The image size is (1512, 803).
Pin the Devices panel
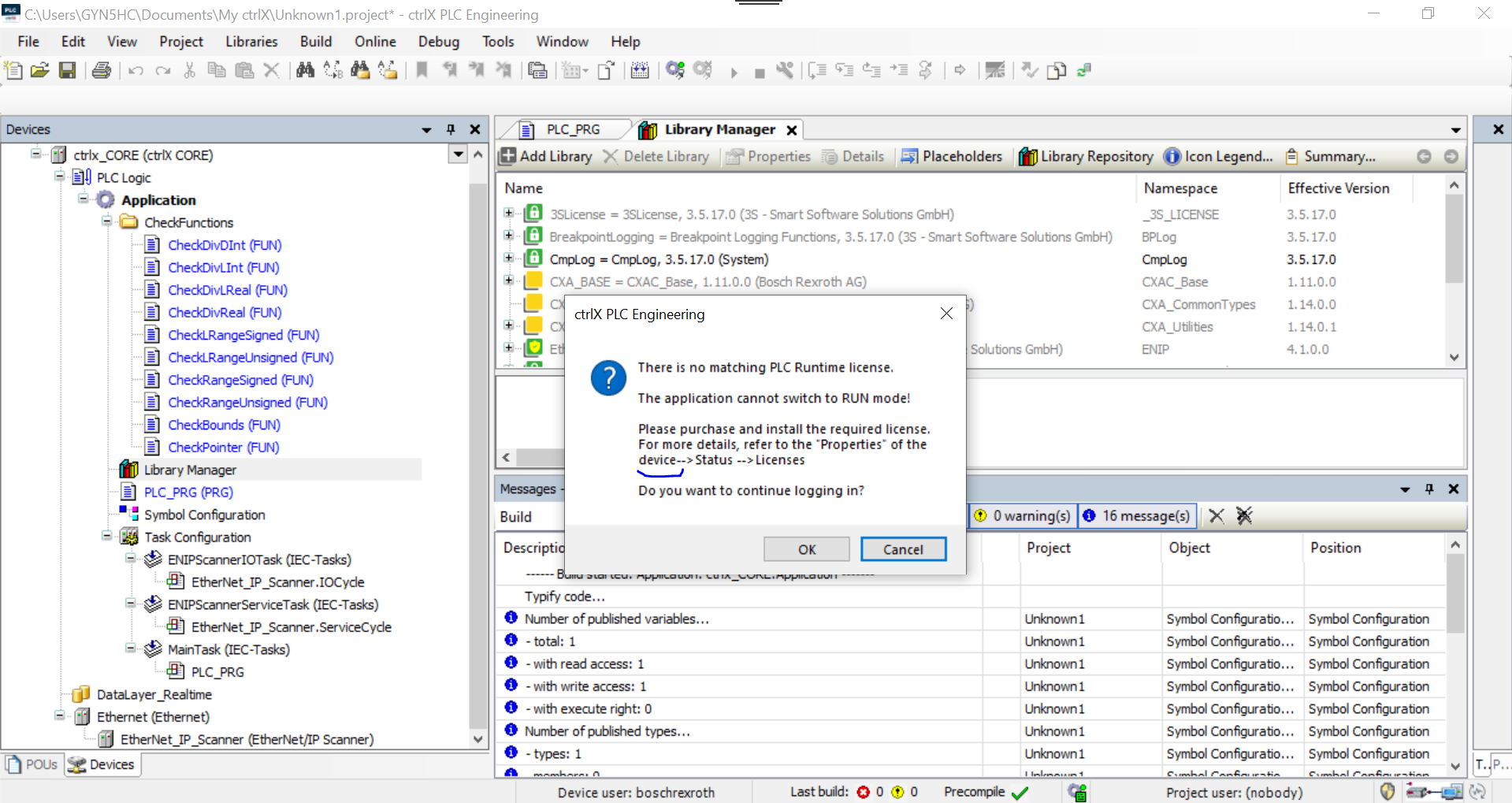(x=451, y=129)
